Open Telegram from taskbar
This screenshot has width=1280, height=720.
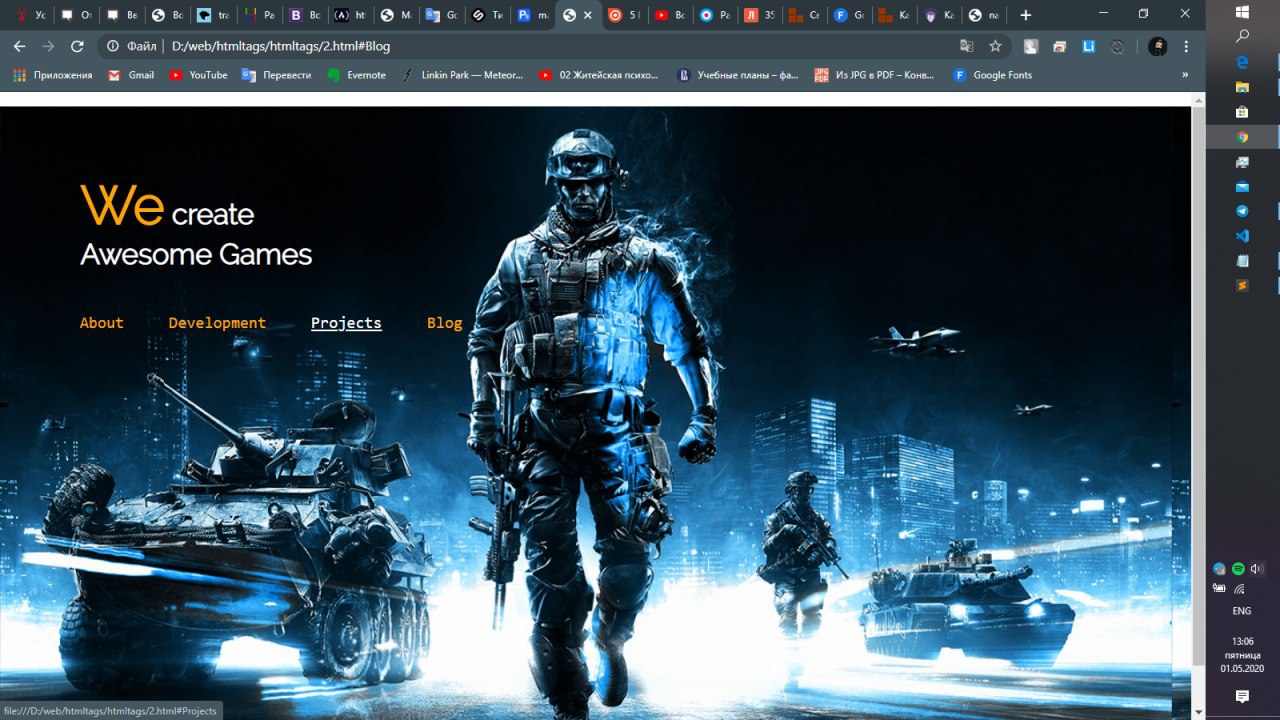tap(1243, 212)
